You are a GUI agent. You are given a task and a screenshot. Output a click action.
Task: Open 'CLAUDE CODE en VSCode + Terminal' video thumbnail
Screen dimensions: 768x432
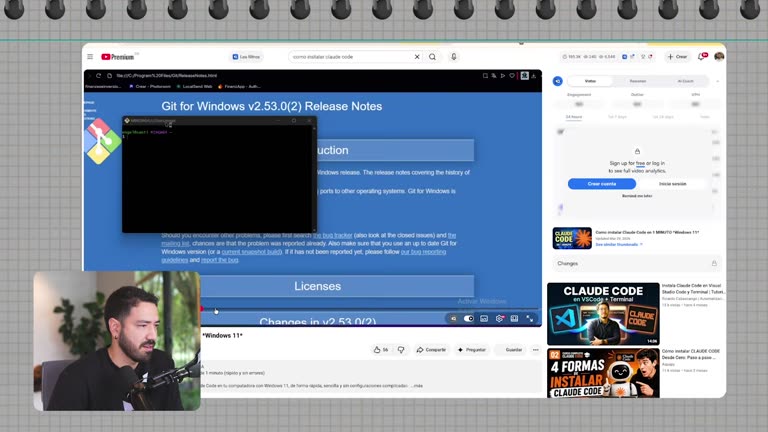pos(603,314)
